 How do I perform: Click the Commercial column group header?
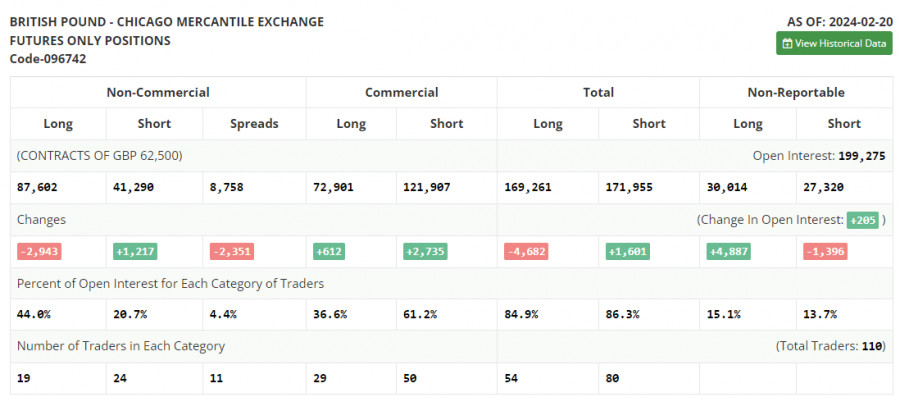pyautogui.click(x=401, y=92)
